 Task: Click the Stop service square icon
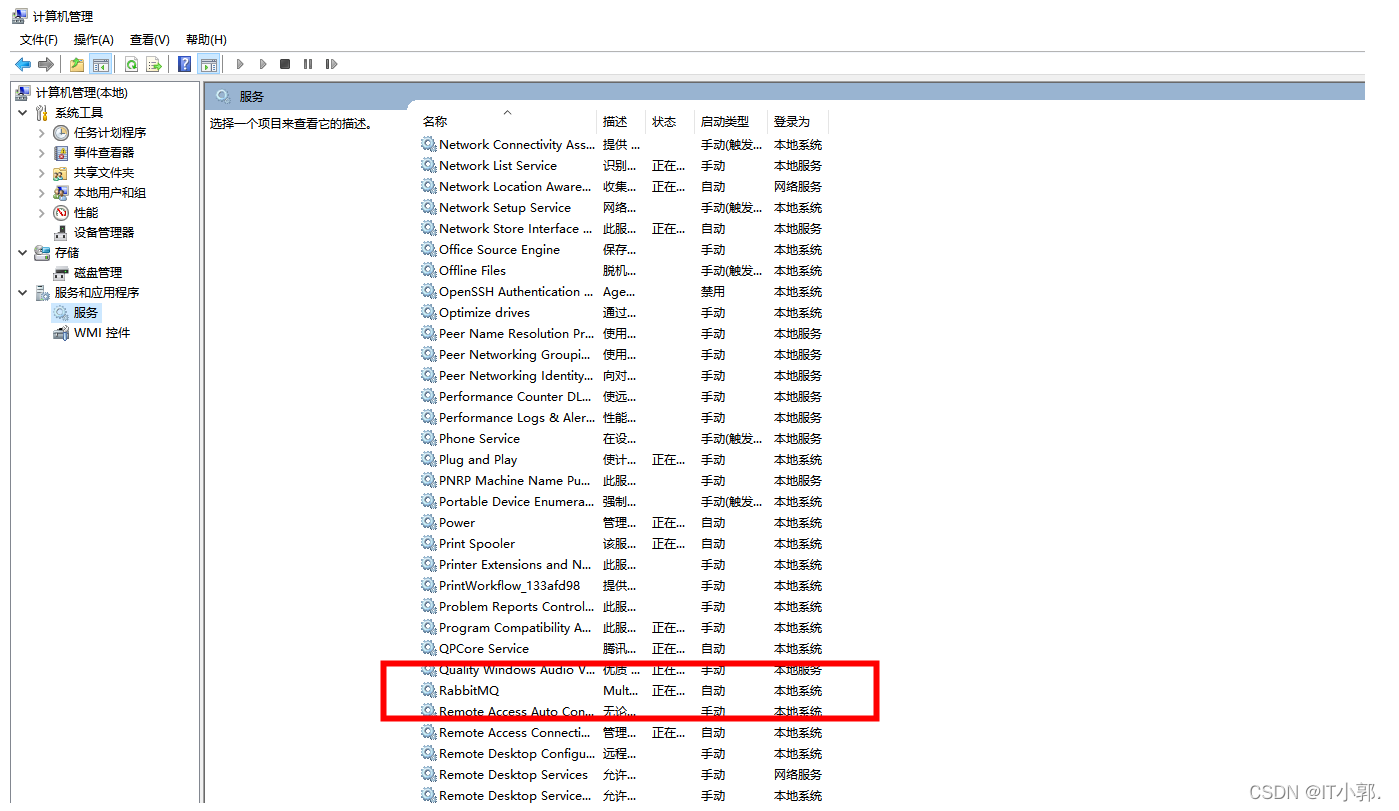point(285,64)
